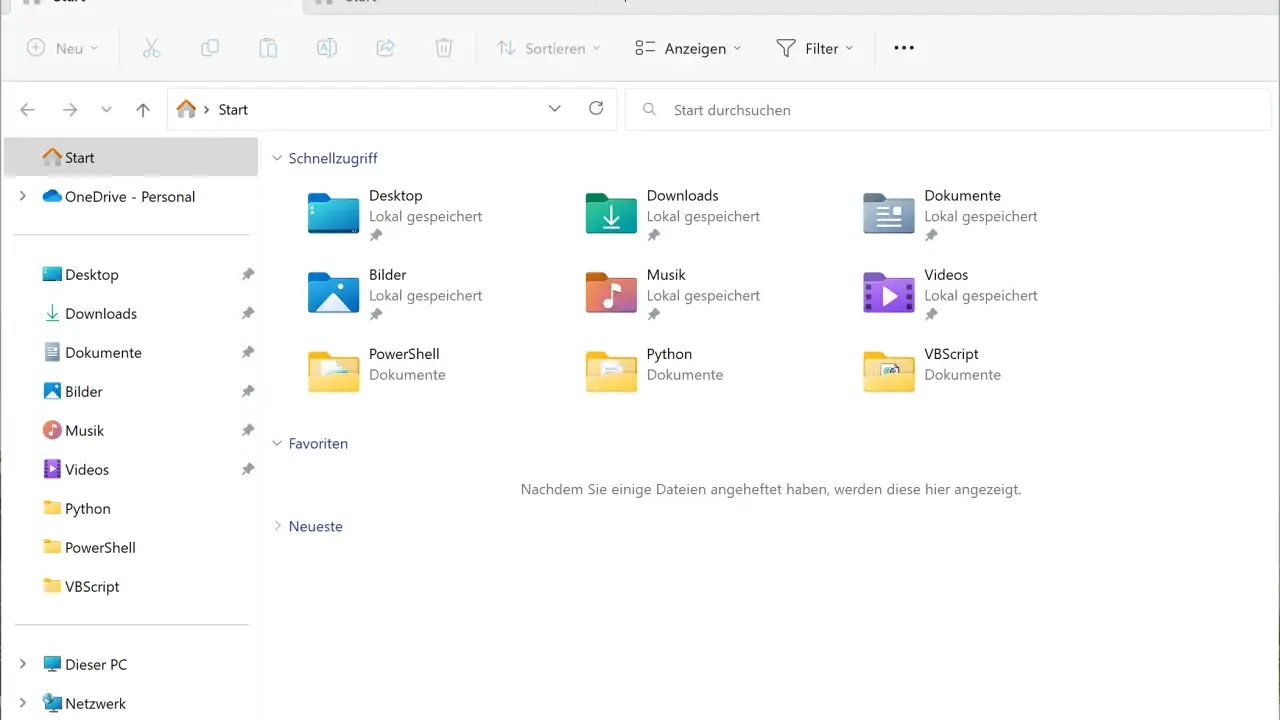Viewport: 1280px width, 720px height.
Task: Select Start in navigation pane
Action: [x=131, y=158]
